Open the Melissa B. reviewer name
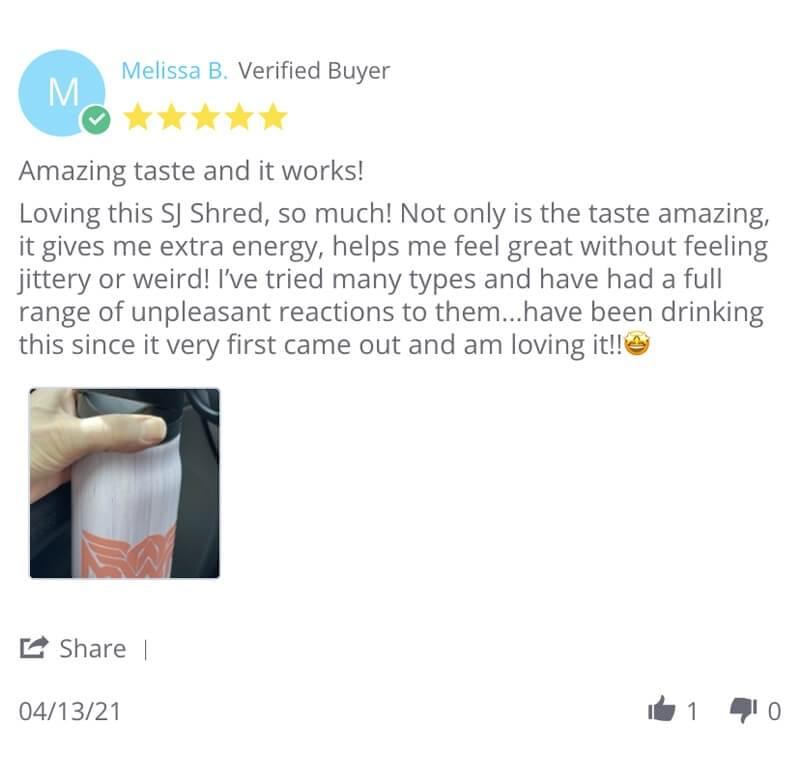The width and height of the screenshot is (800, 773). pos(174,70)
